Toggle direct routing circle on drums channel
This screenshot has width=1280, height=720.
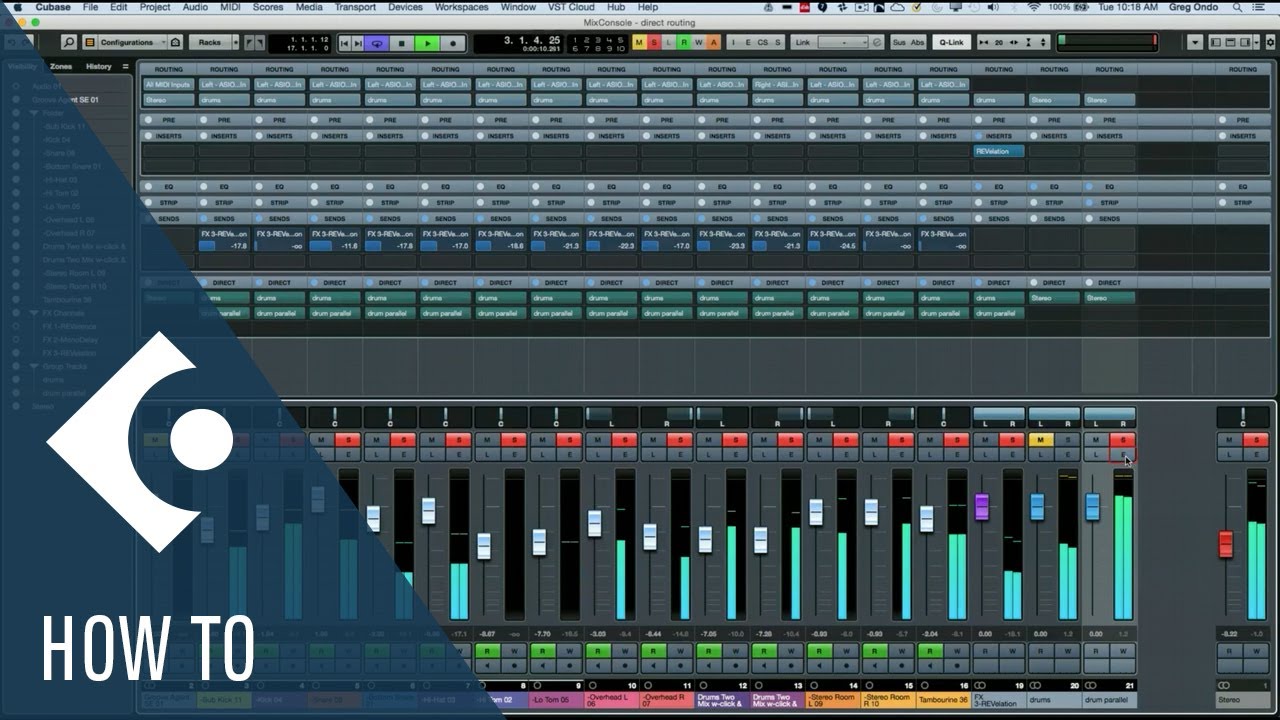click(1035, 282)
